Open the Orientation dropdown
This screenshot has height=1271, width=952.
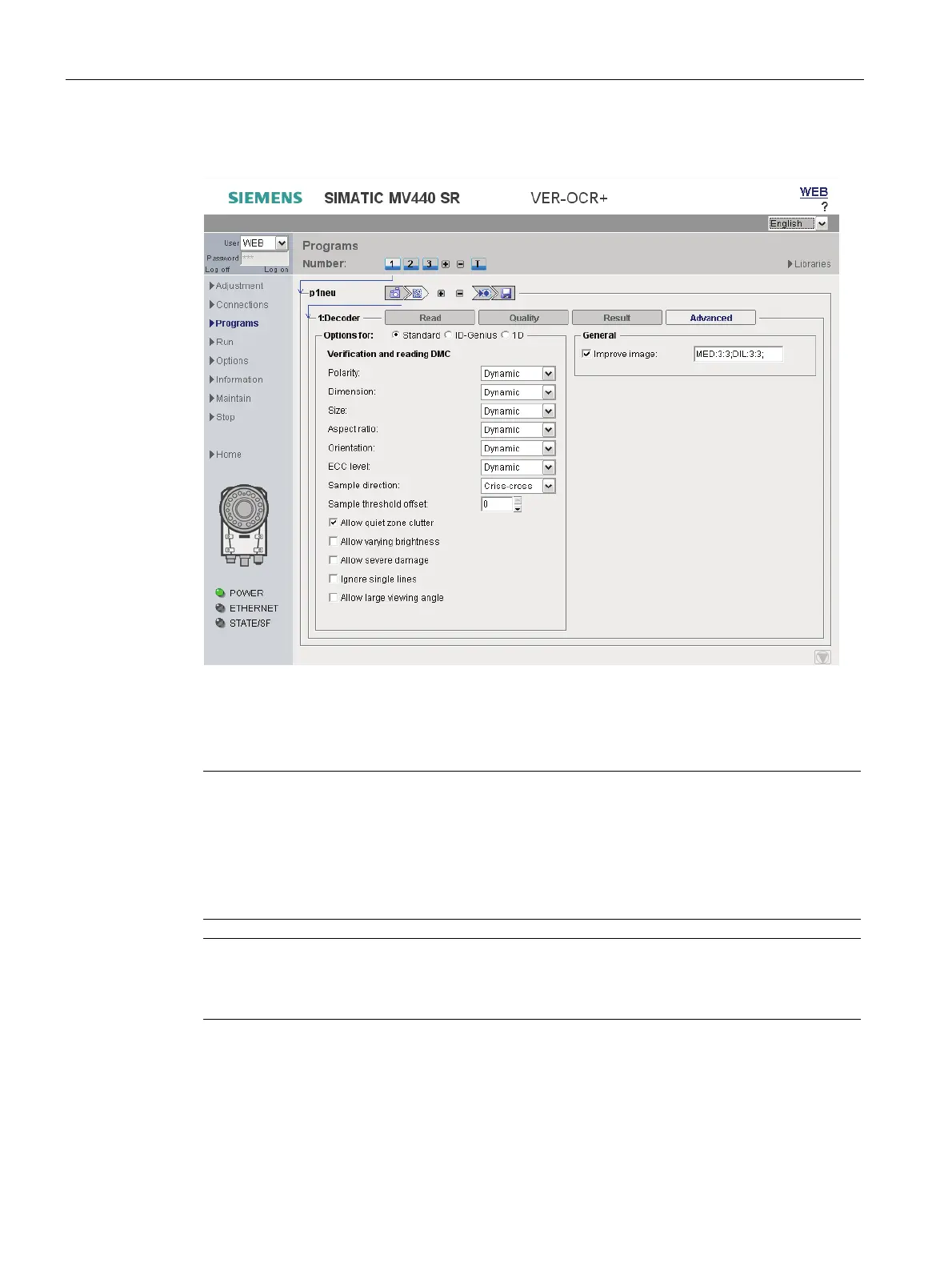point(518,448)
